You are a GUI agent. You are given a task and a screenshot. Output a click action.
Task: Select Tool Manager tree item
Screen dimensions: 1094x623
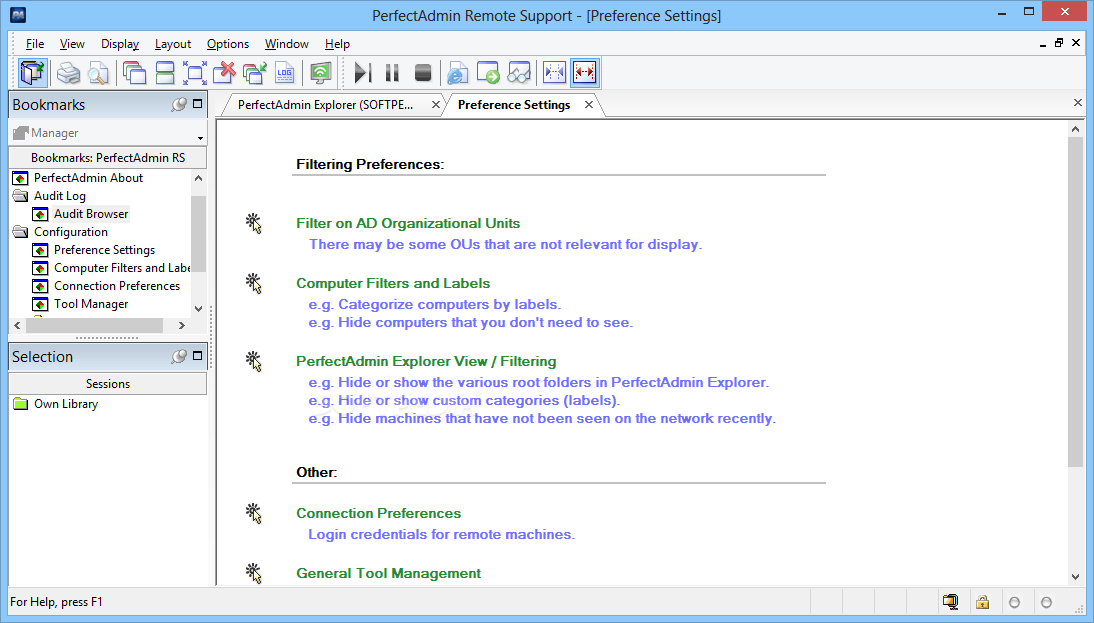click(x=91, y=304)
